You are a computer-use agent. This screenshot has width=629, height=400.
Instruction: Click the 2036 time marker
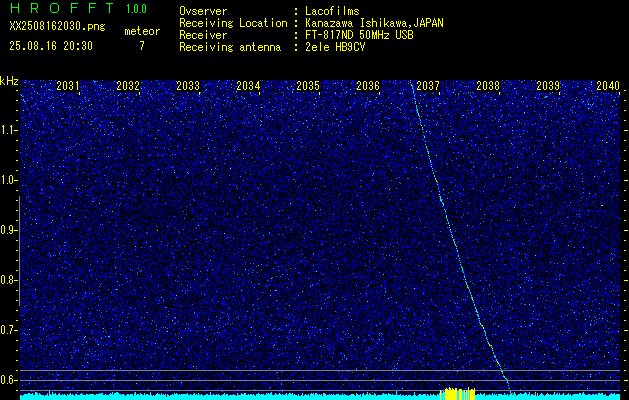click(x=368, y=86)
